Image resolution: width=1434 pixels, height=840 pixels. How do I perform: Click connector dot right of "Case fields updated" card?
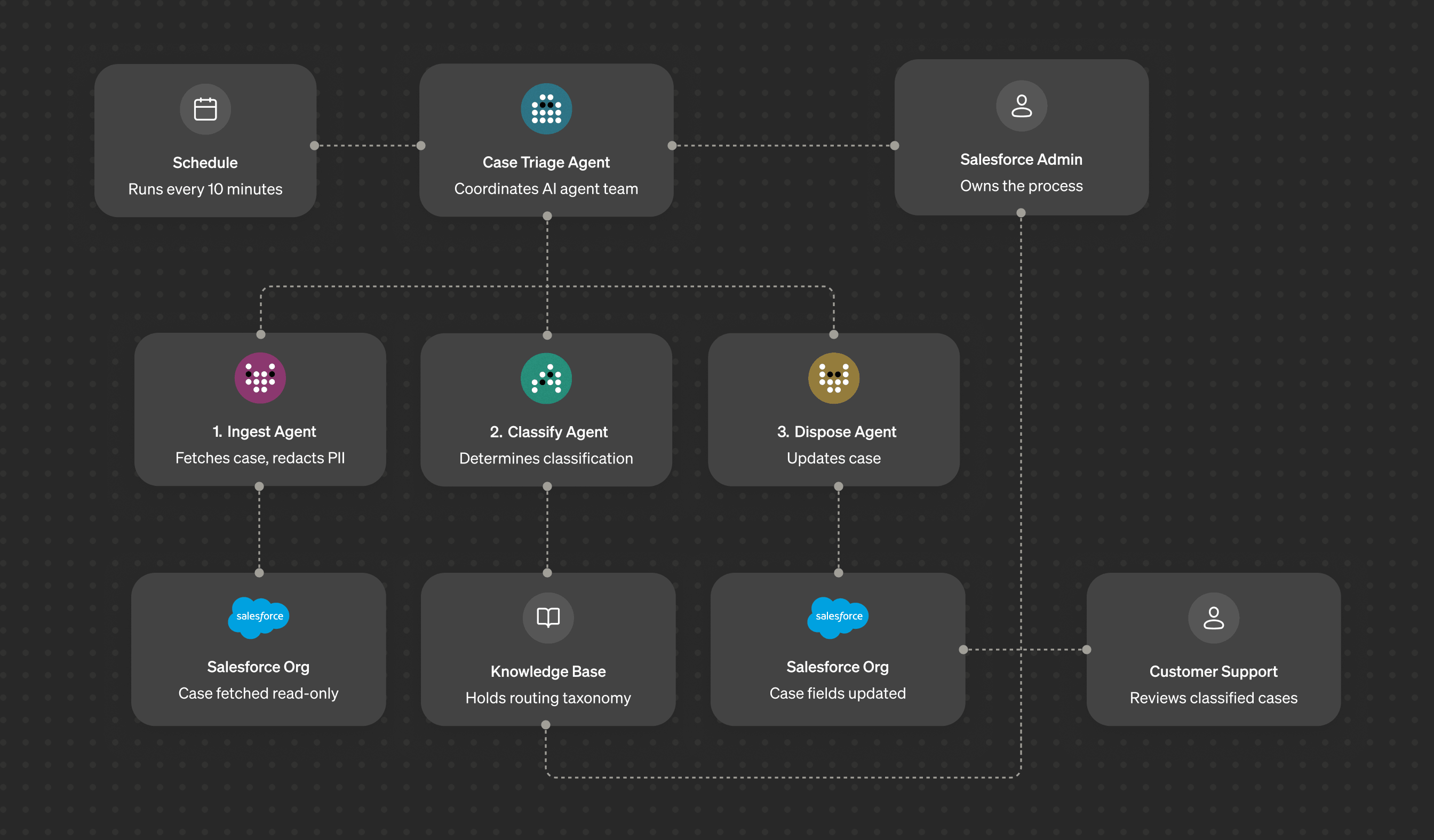click(x=963, y=650)
